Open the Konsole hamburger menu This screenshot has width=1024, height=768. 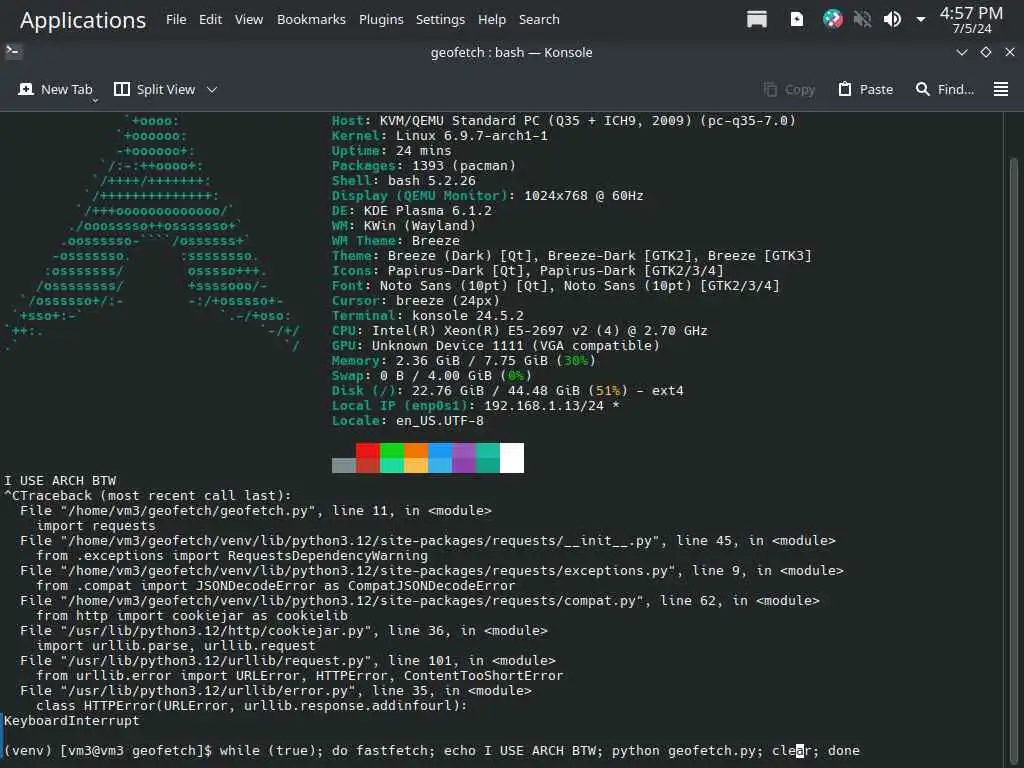coord(1000,89)
